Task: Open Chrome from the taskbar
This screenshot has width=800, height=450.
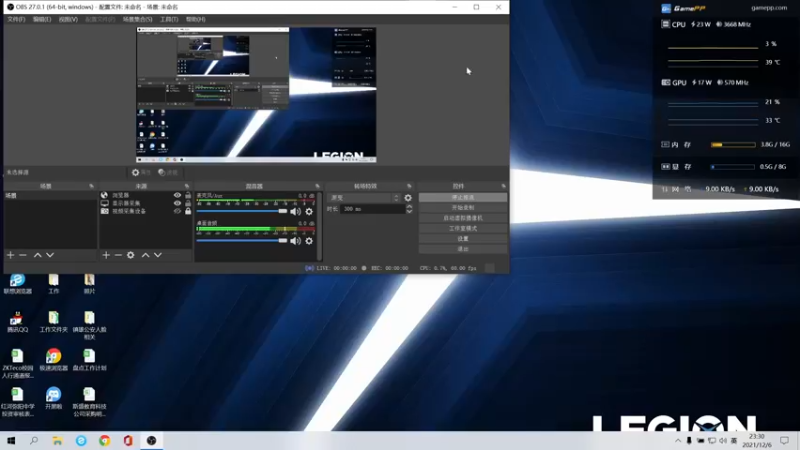Action: [105, 441]
